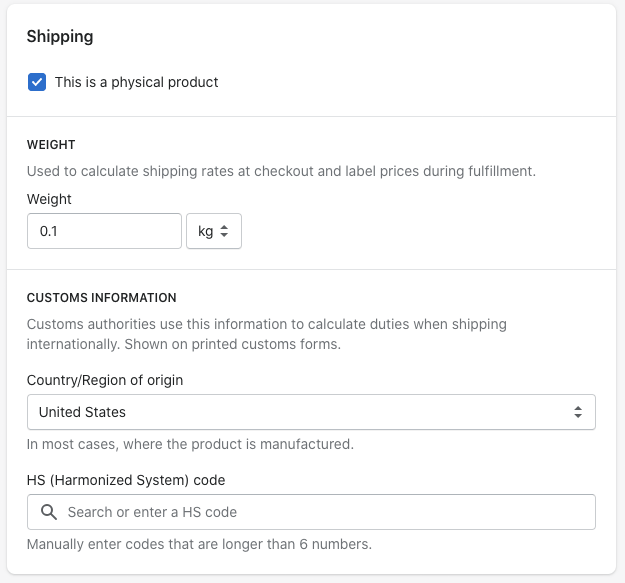This screenshot has height=583, width=625.
Task: Open the kg weight unit dropdown
Action: tap(213, 231)
